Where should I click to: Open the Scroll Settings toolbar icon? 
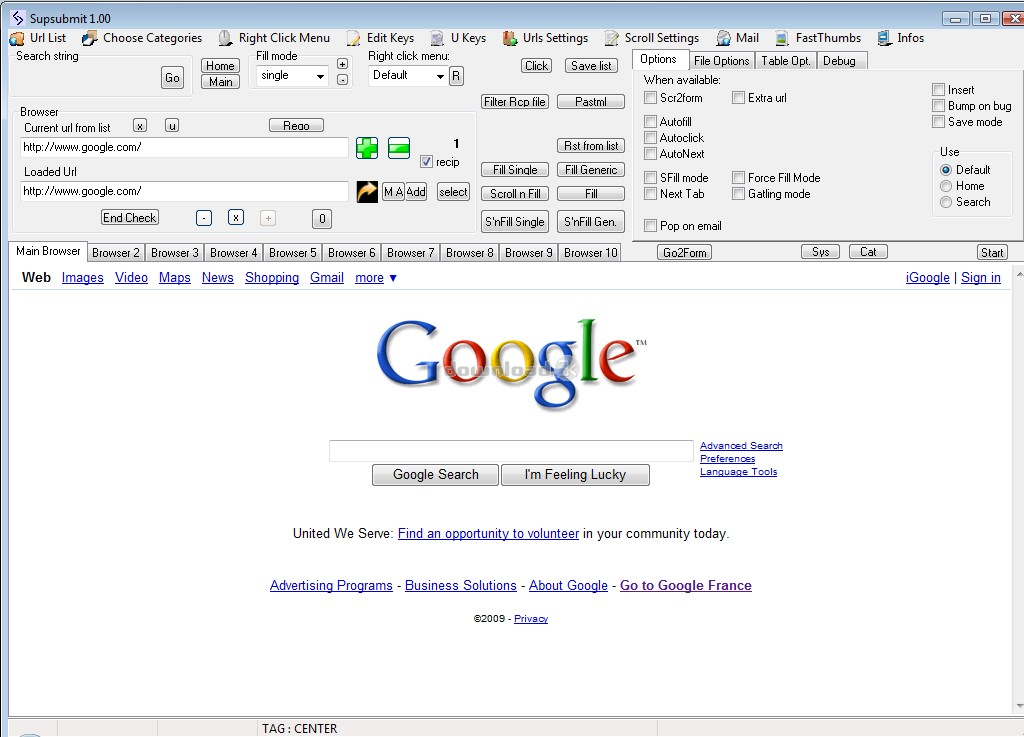coord(612,39)
